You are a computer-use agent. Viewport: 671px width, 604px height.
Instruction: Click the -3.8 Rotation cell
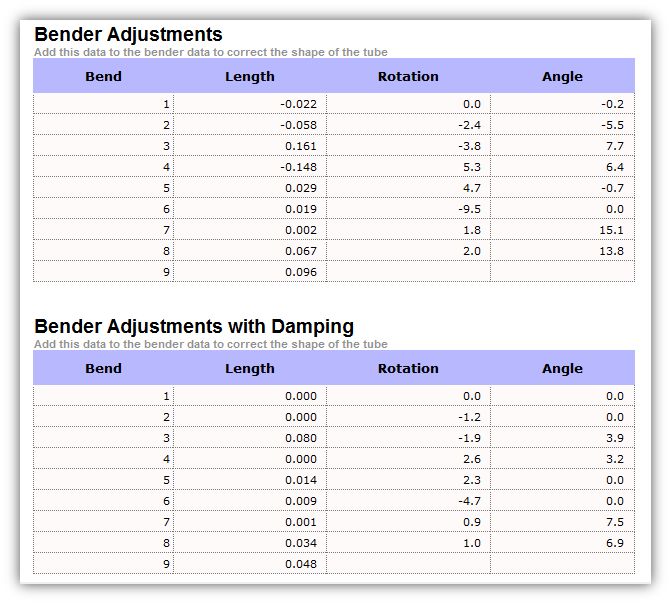point(469,146)
